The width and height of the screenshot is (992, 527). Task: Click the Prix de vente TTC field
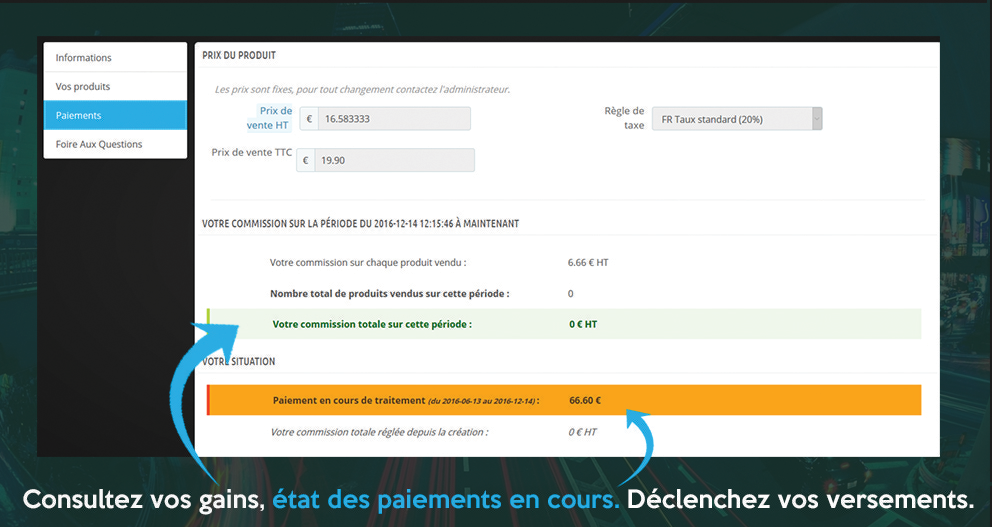[394, 160]
